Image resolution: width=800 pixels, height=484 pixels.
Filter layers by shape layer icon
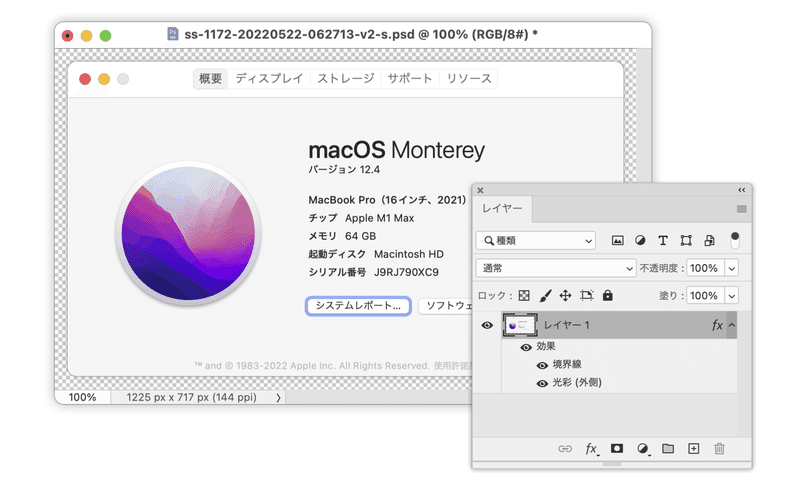tap(686, 240)
